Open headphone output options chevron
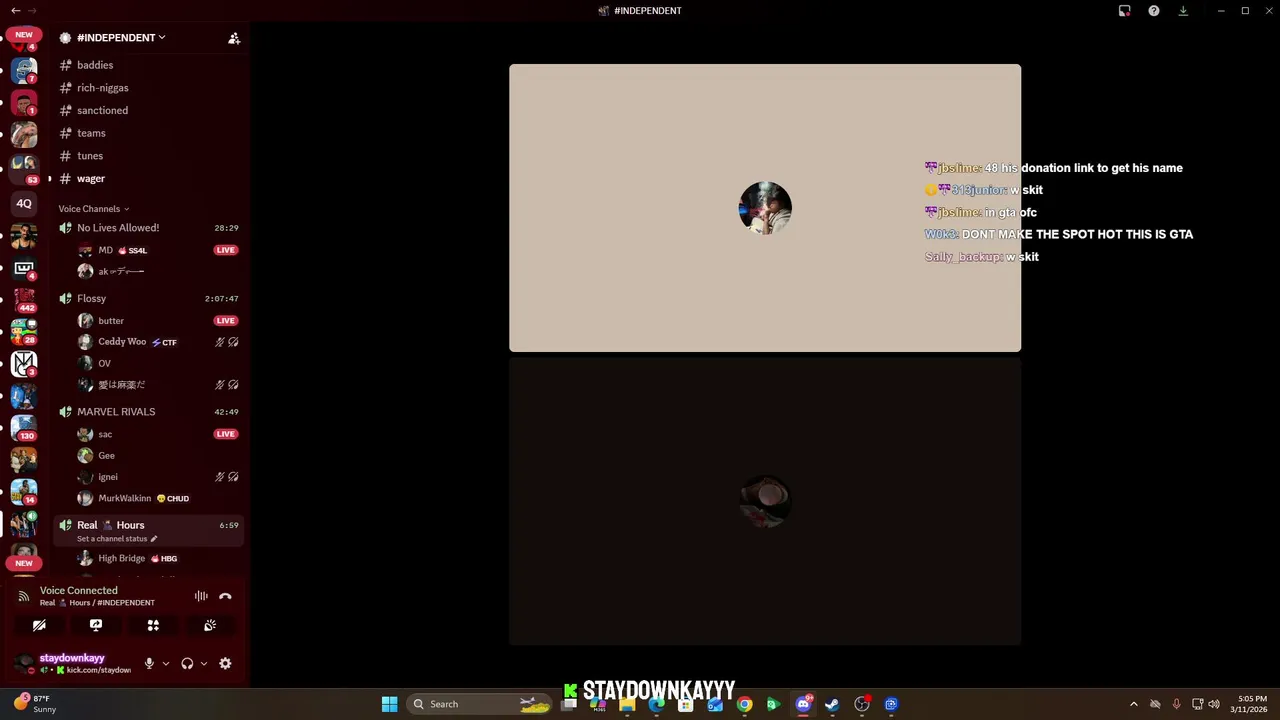The image size is (1280, 720). 204,664
